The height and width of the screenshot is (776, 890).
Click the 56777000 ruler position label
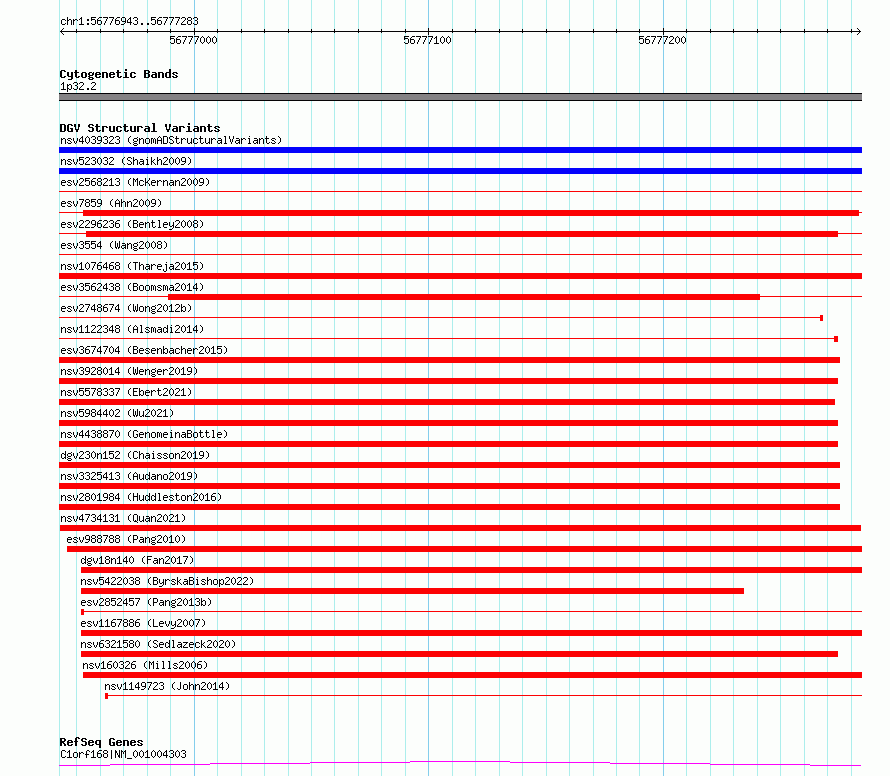[x=194, y=40]
